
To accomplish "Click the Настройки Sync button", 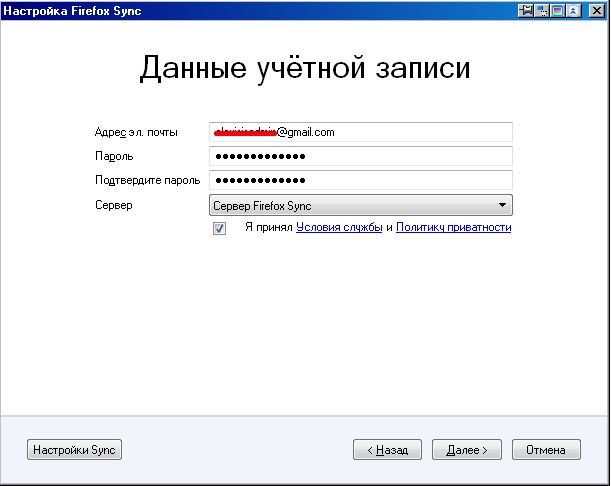I will [x=74, y=450].
